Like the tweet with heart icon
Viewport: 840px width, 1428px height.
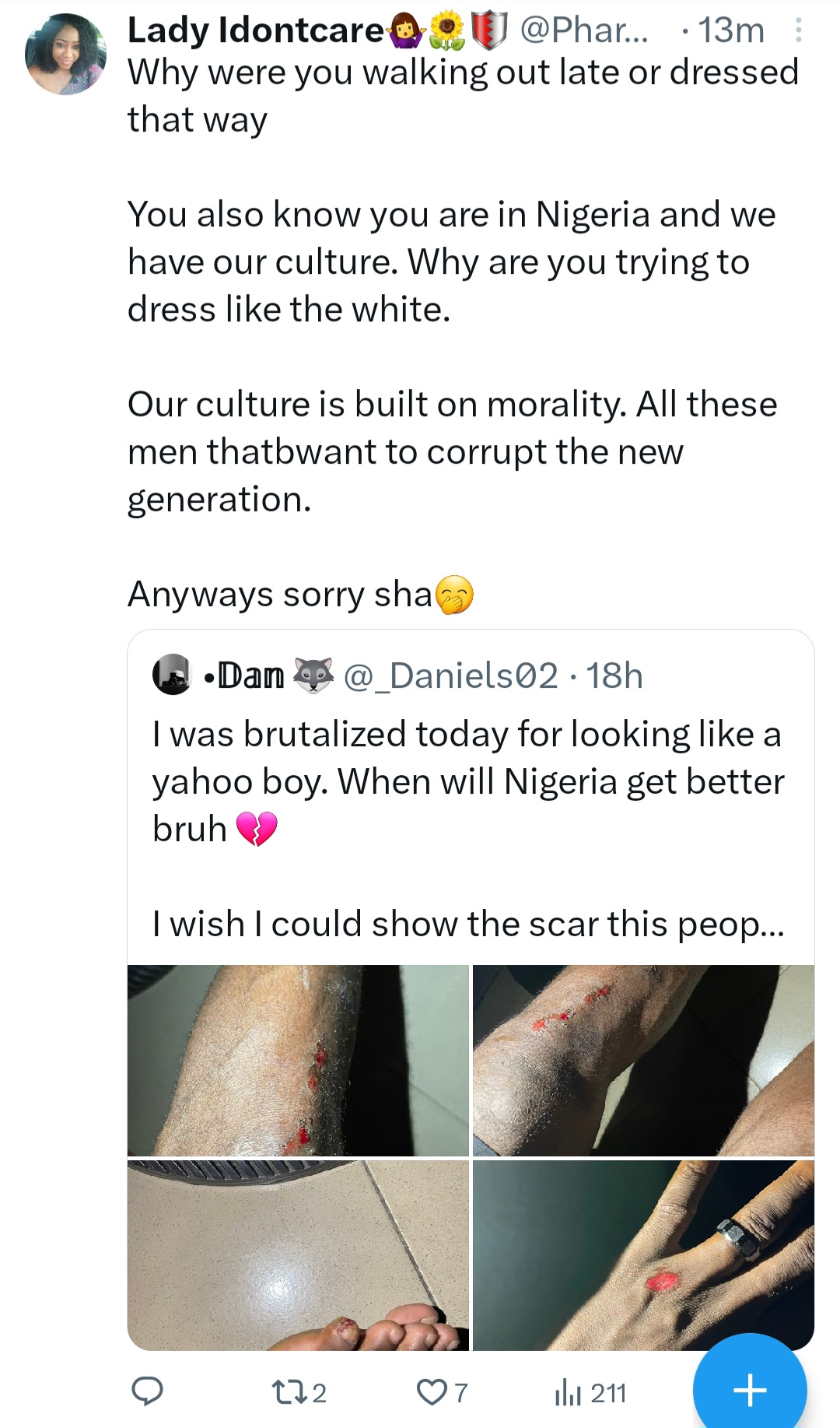tap(430, 1391)
